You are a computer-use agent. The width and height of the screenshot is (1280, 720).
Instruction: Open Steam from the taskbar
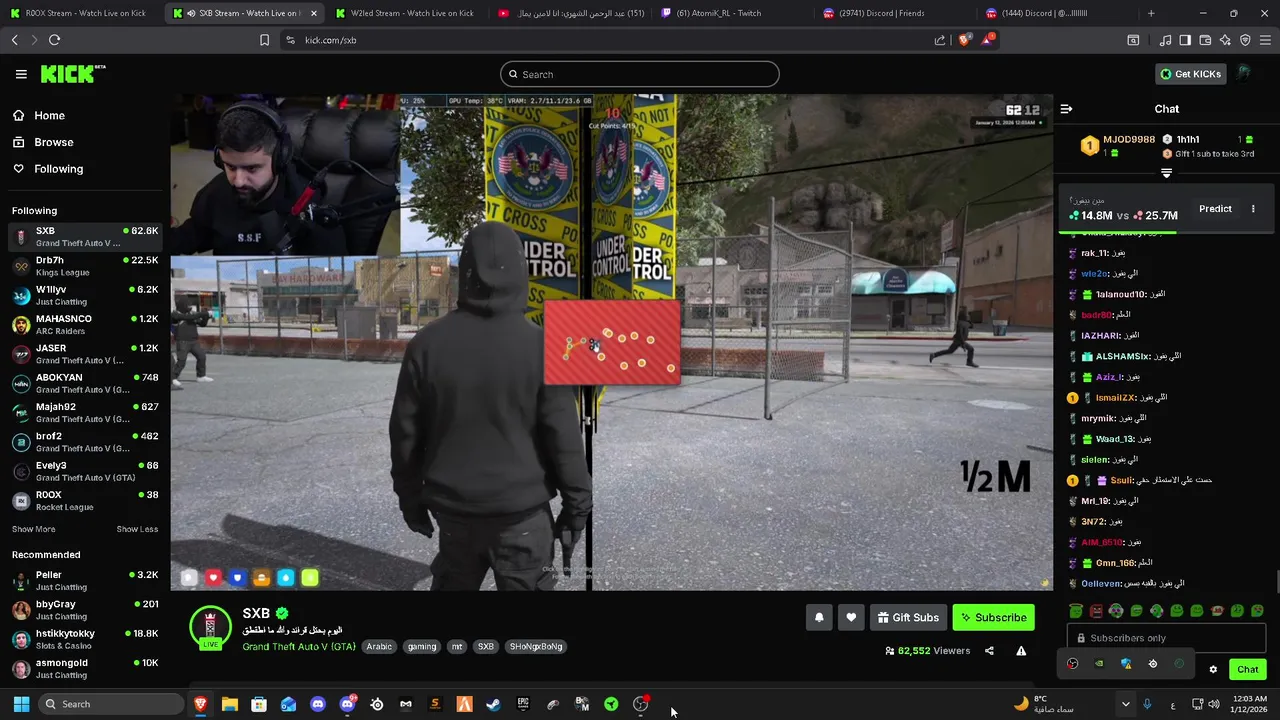pyautogui.click(x=493, y=704)
